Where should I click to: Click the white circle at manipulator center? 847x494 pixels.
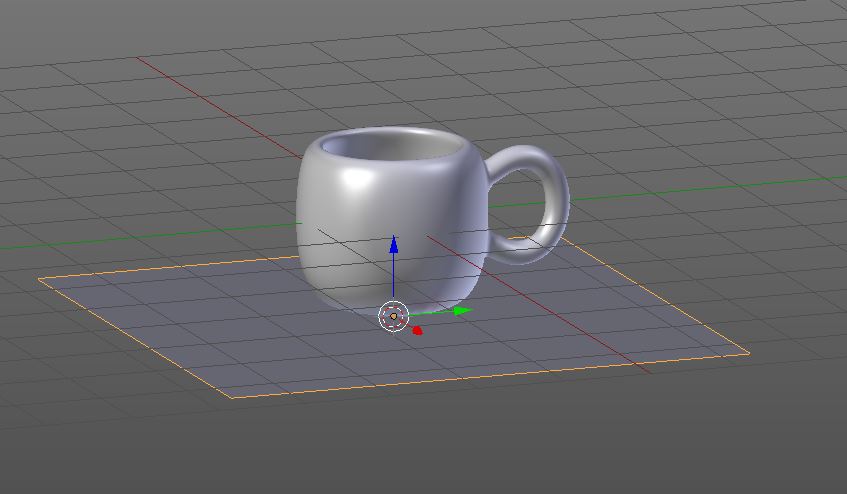point(393,316)
